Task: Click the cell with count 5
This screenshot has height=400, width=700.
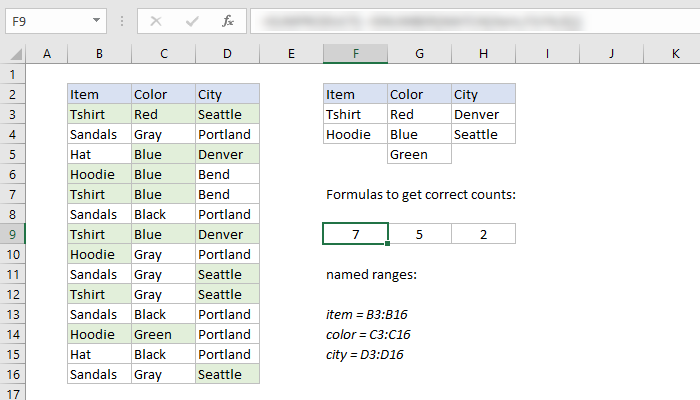Action: pos(419,234)
